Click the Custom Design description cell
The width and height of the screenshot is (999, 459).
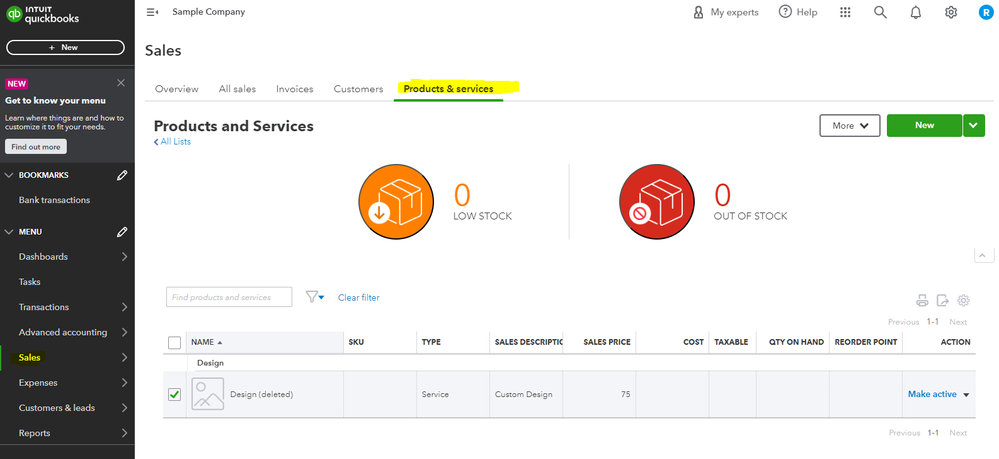524,395
